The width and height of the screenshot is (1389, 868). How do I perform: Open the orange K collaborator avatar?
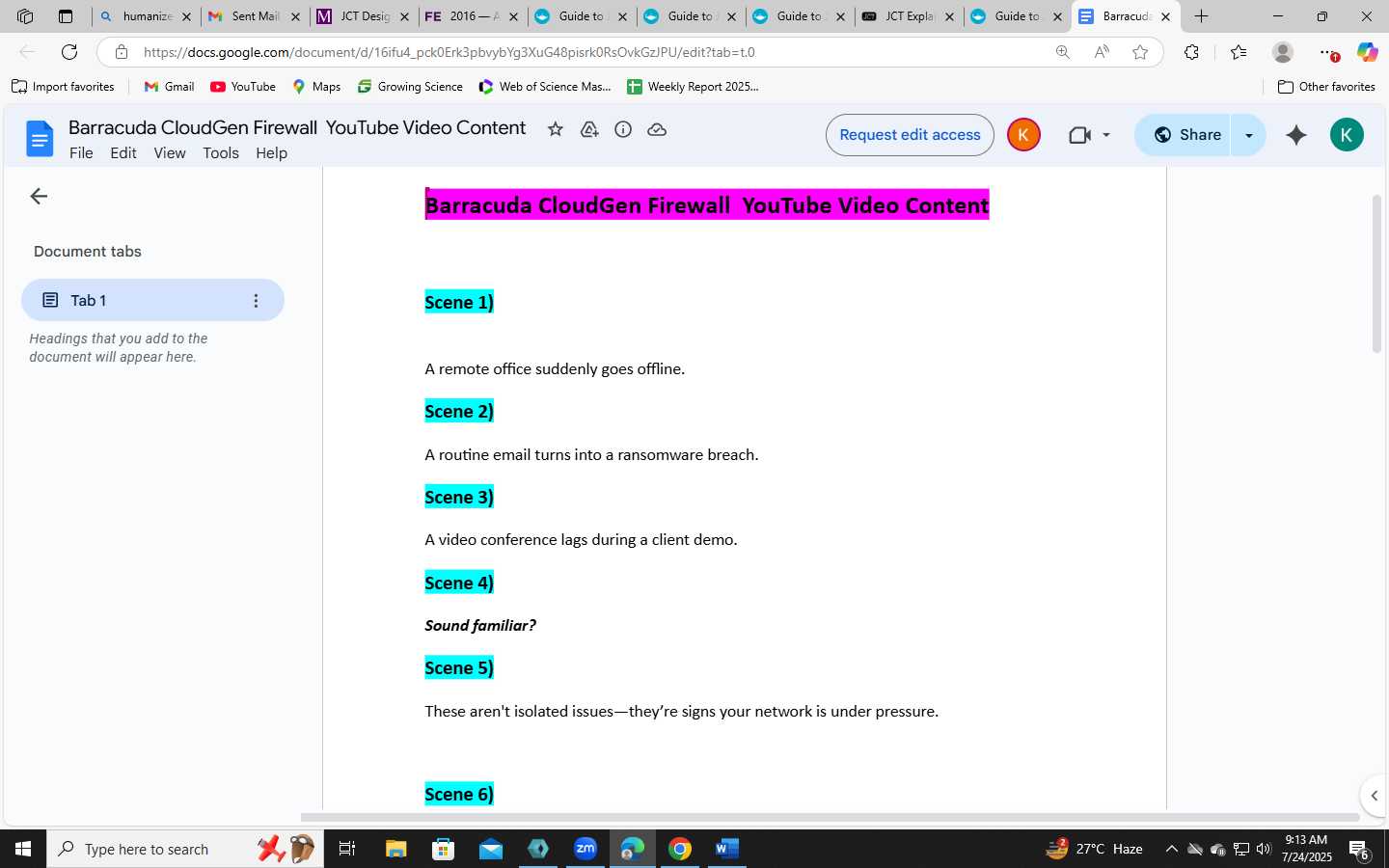click(1023, 135)
